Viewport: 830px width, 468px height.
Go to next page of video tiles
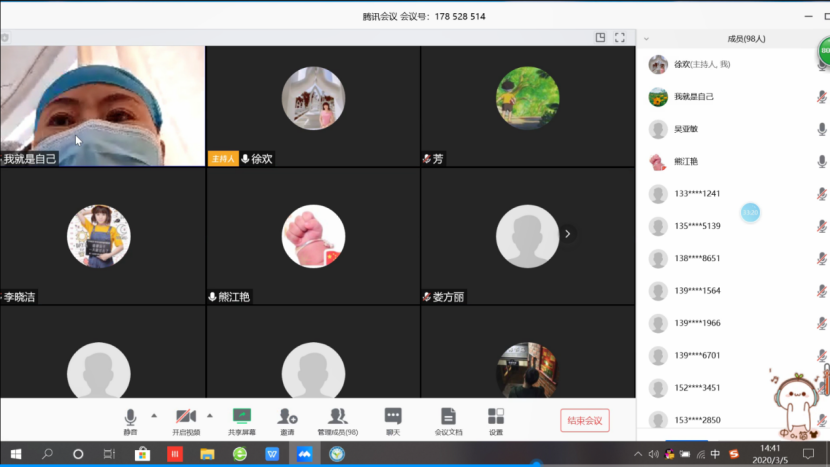(x=567, y=234)
